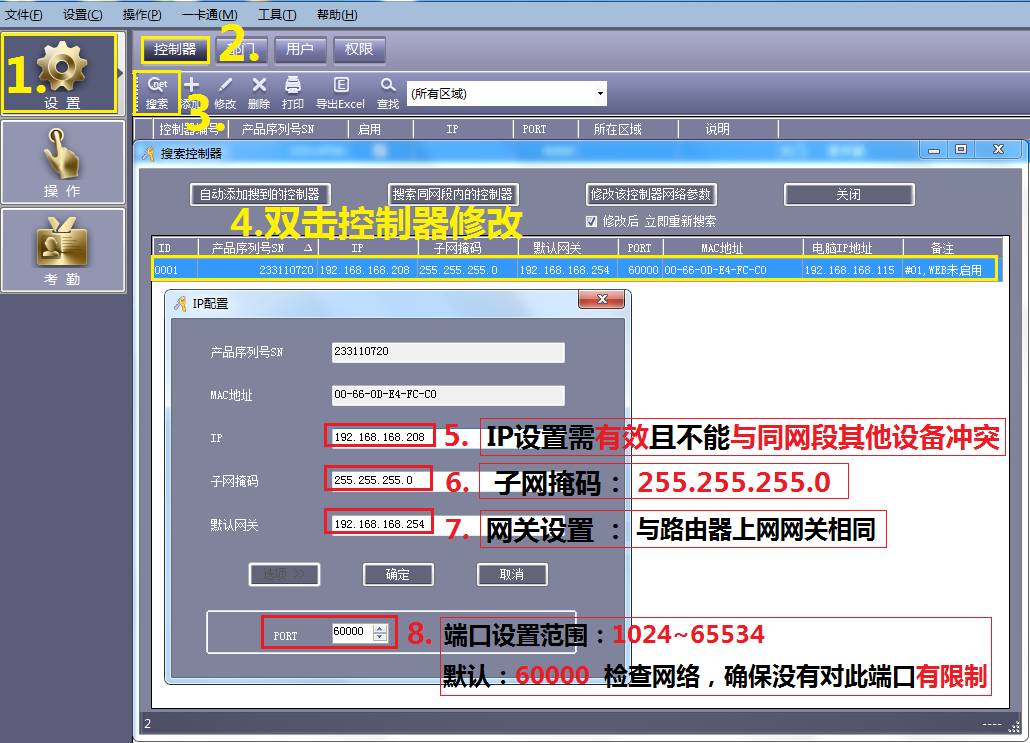Screen dimensions: 1030x743
Task: Switch to the 用户 tab
Action: pos(300,48)
